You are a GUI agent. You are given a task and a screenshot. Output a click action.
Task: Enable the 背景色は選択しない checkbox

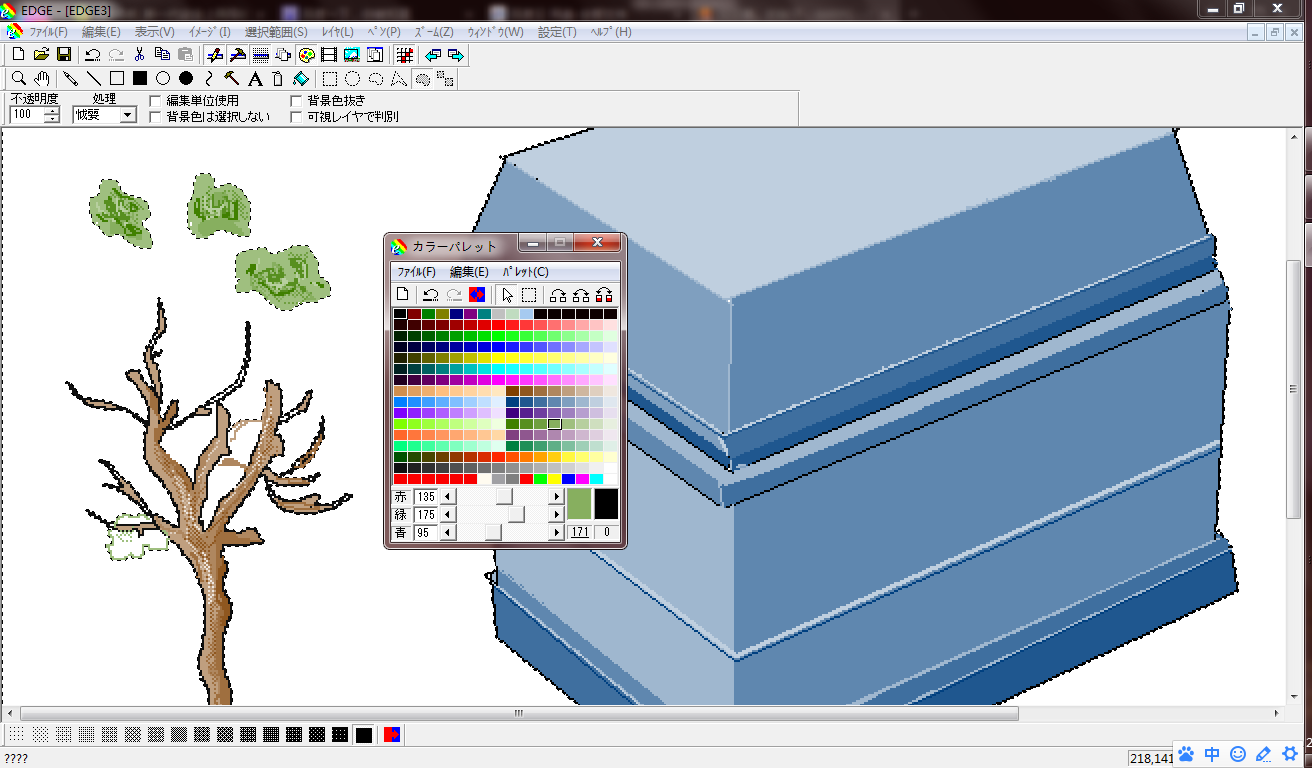pos(155,116)
